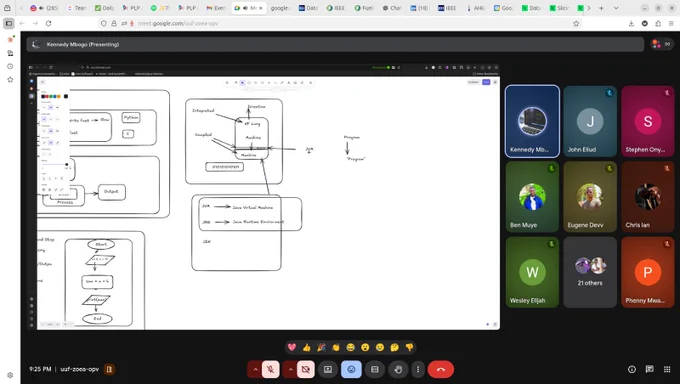
Task: Leave the call with red hang-up button
Action: (x=441, y=369)
